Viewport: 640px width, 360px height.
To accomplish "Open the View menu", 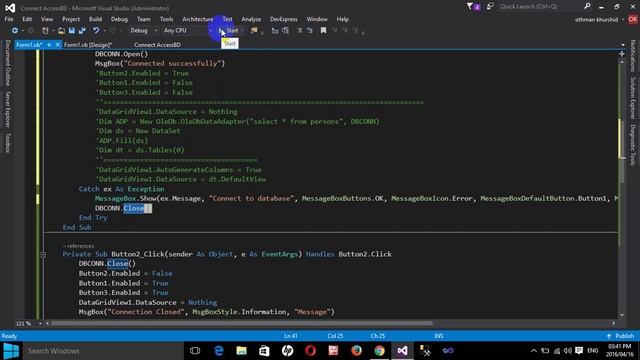I will click(47, 19).
